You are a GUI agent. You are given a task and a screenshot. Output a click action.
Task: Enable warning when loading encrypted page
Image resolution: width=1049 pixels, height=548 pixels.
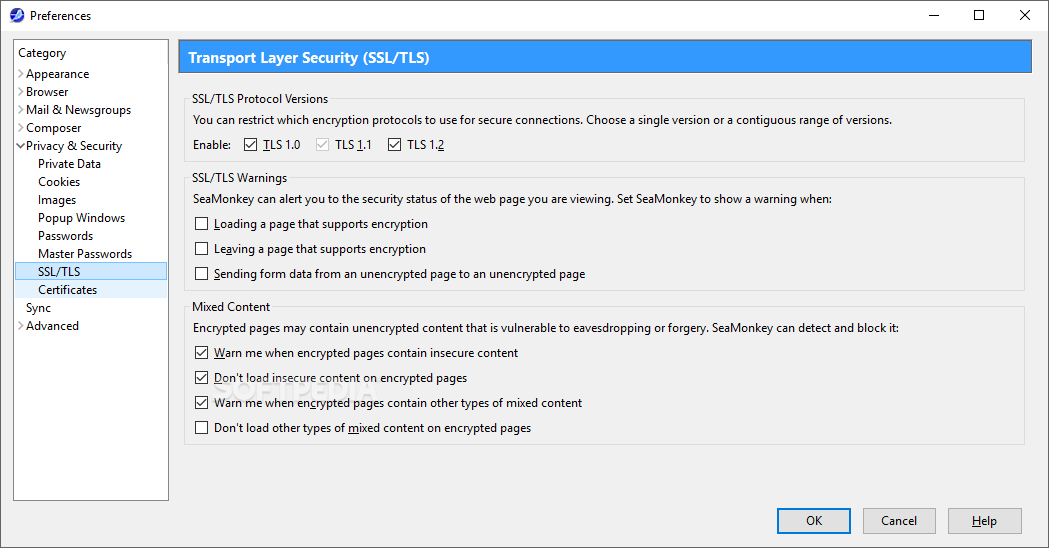pyautogui.click(x=201, y=223)
